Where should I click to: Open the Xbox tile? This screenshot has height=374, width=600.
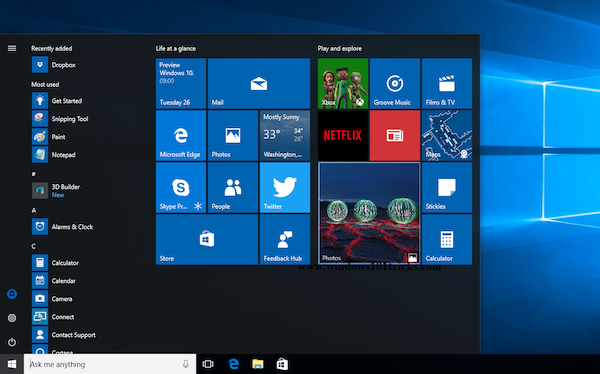pyautogui.click(x=343, y=83)
